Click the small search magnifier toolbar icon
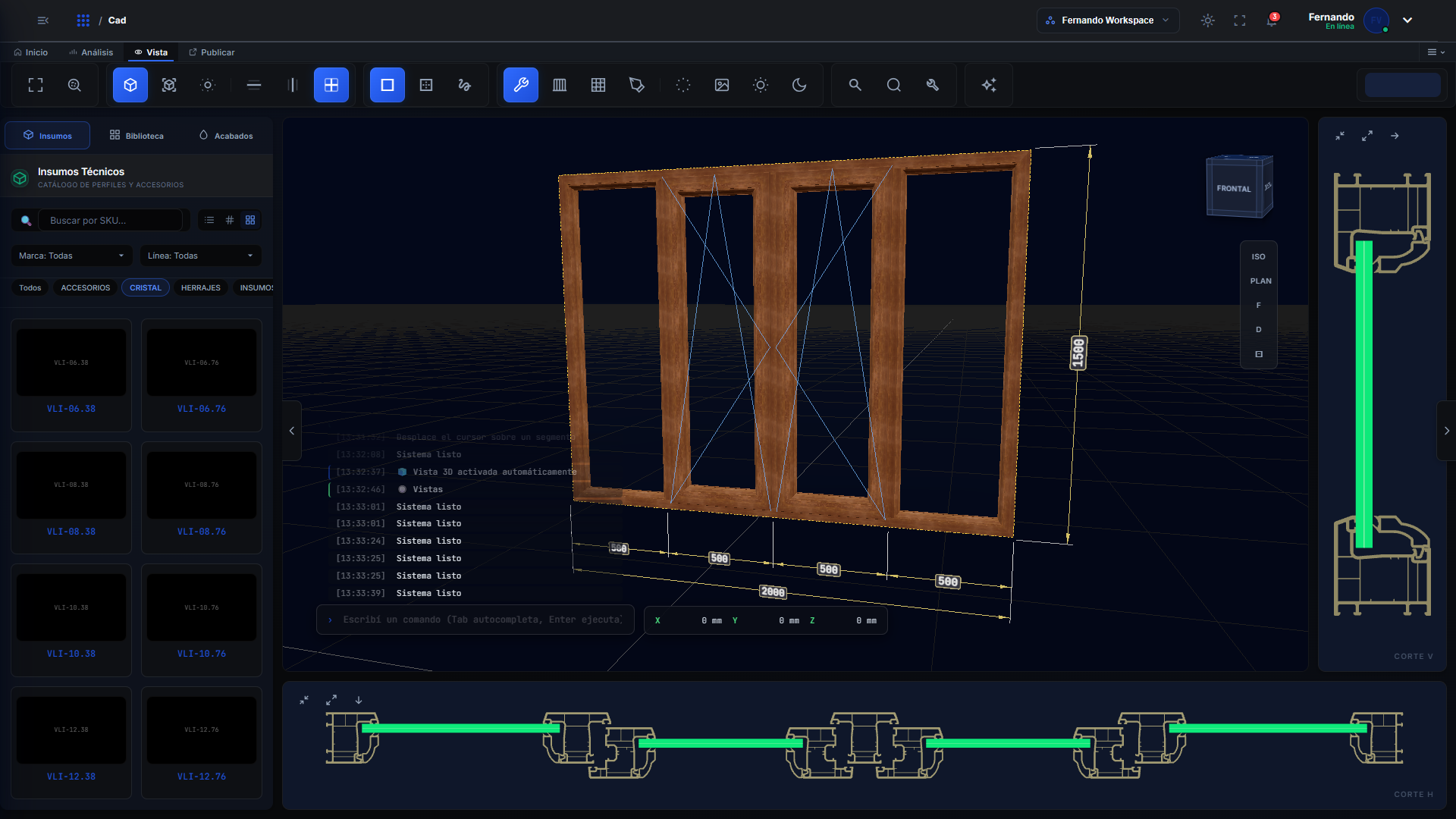 pos(855,85)
